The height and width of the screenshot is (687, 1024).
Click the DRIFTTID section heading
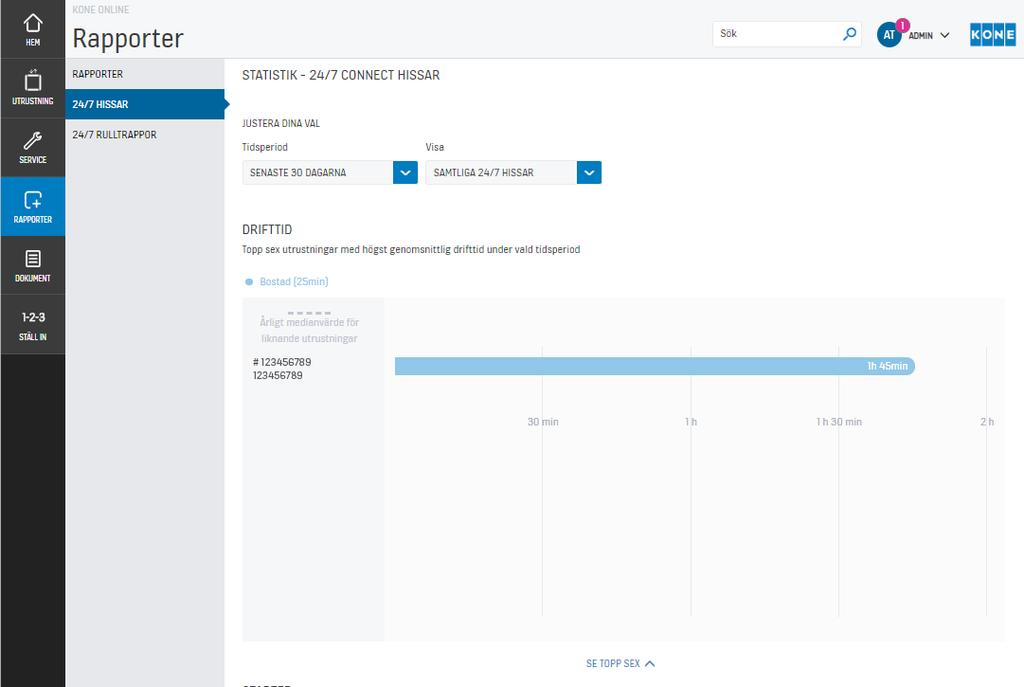[x=267, y=230]
